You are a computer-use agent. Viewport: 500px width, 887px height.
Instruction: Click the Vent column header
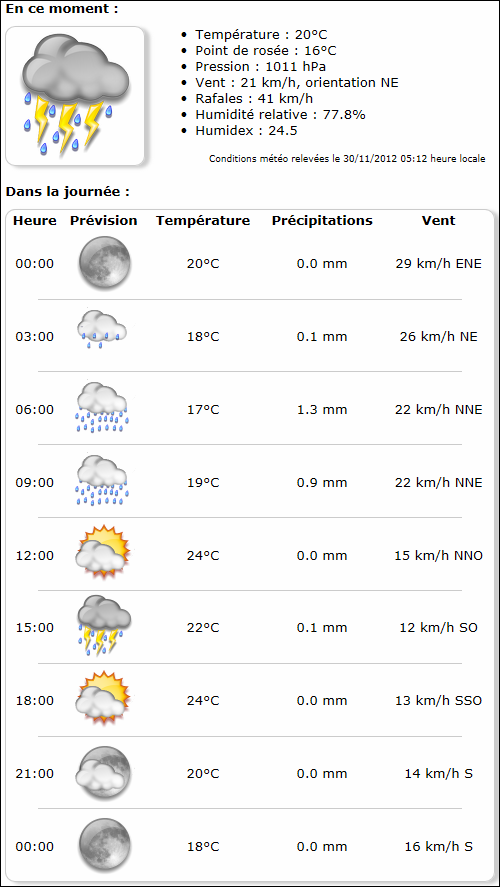438,221
